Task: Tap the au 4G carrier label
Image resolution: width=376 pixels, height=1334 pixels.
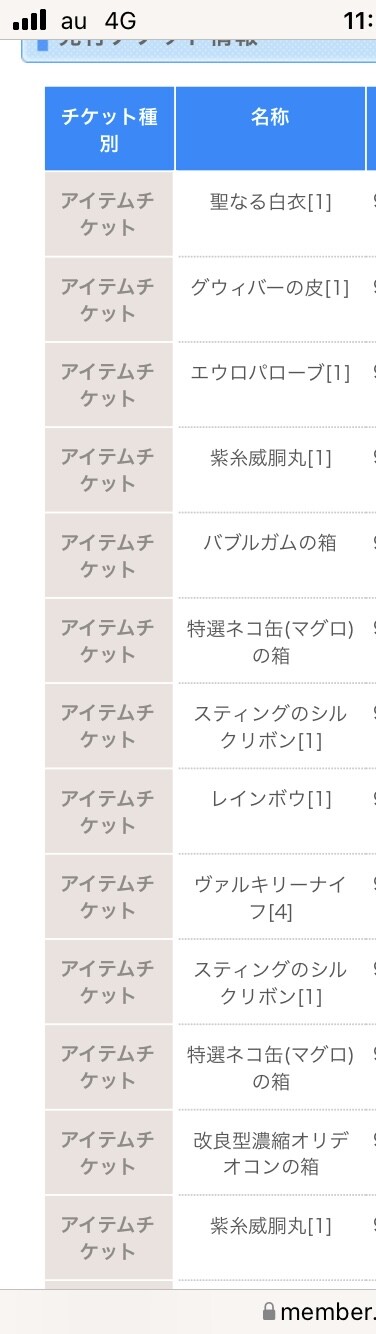Action: 98,20
